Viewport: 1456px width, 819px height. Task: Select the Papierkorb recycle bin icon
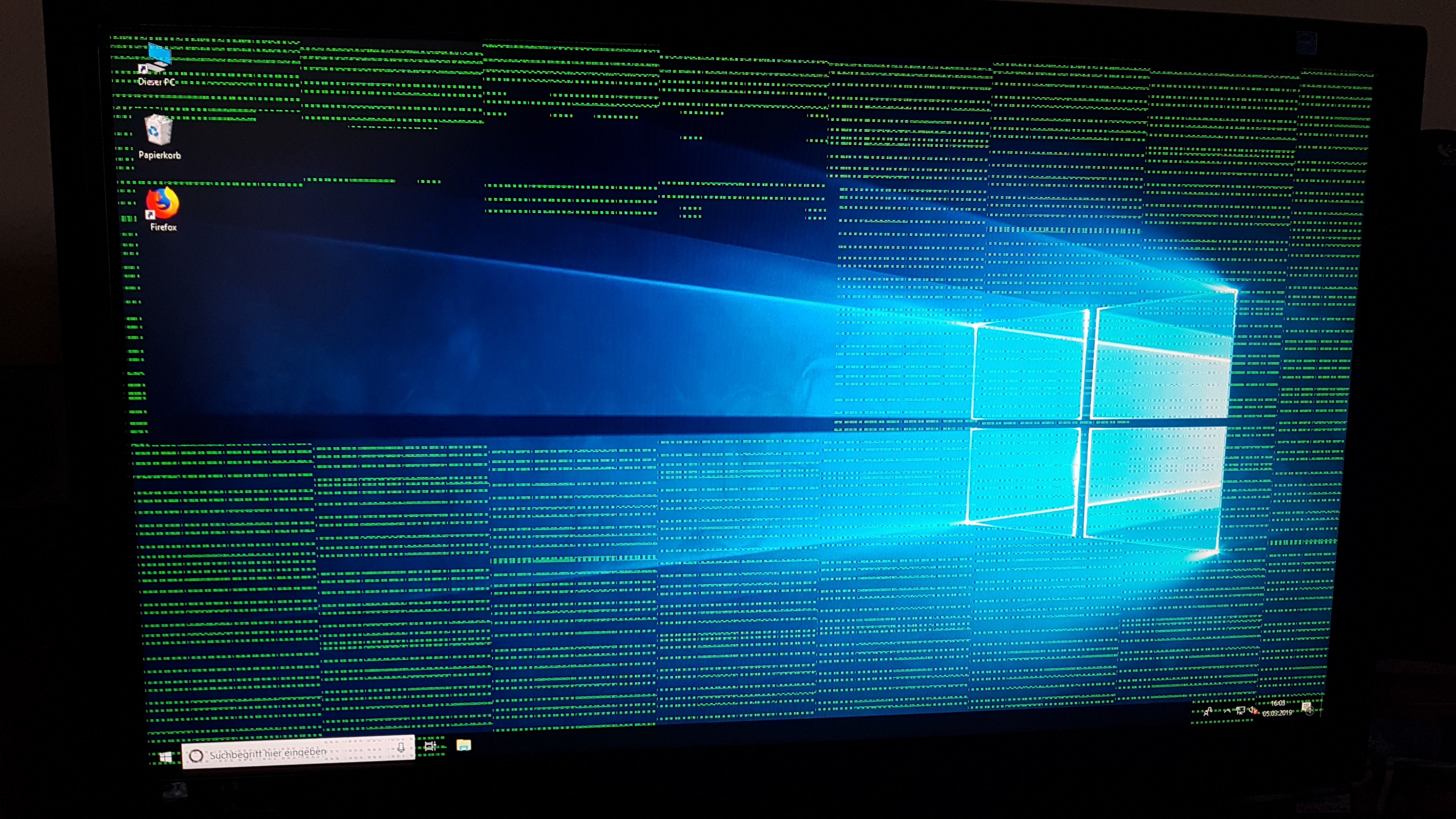click(158, 130)
